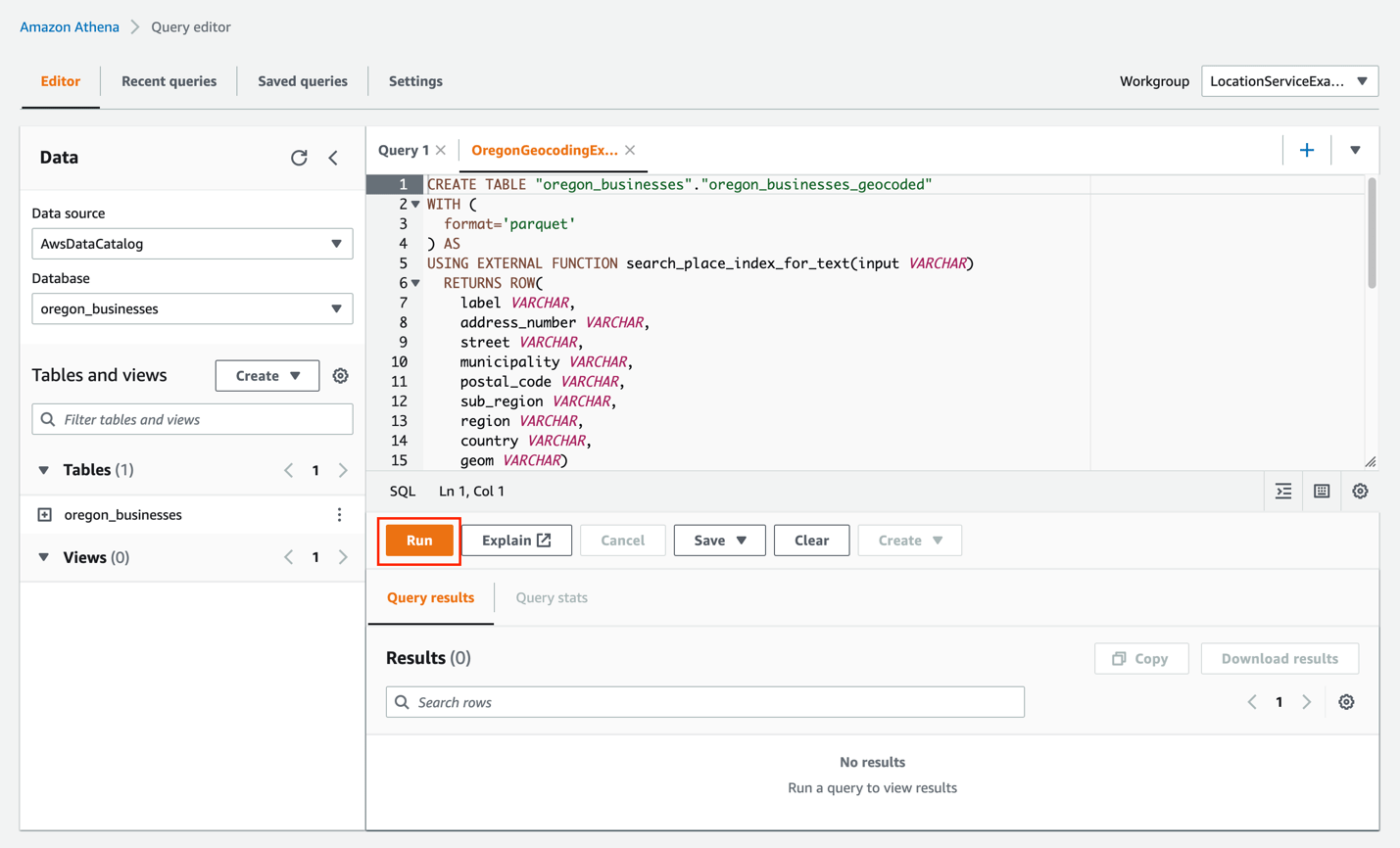Viewport: 1400px width, 848px height.
Task: Format the SQL query using the indent icon
Action: [1283, 491]
